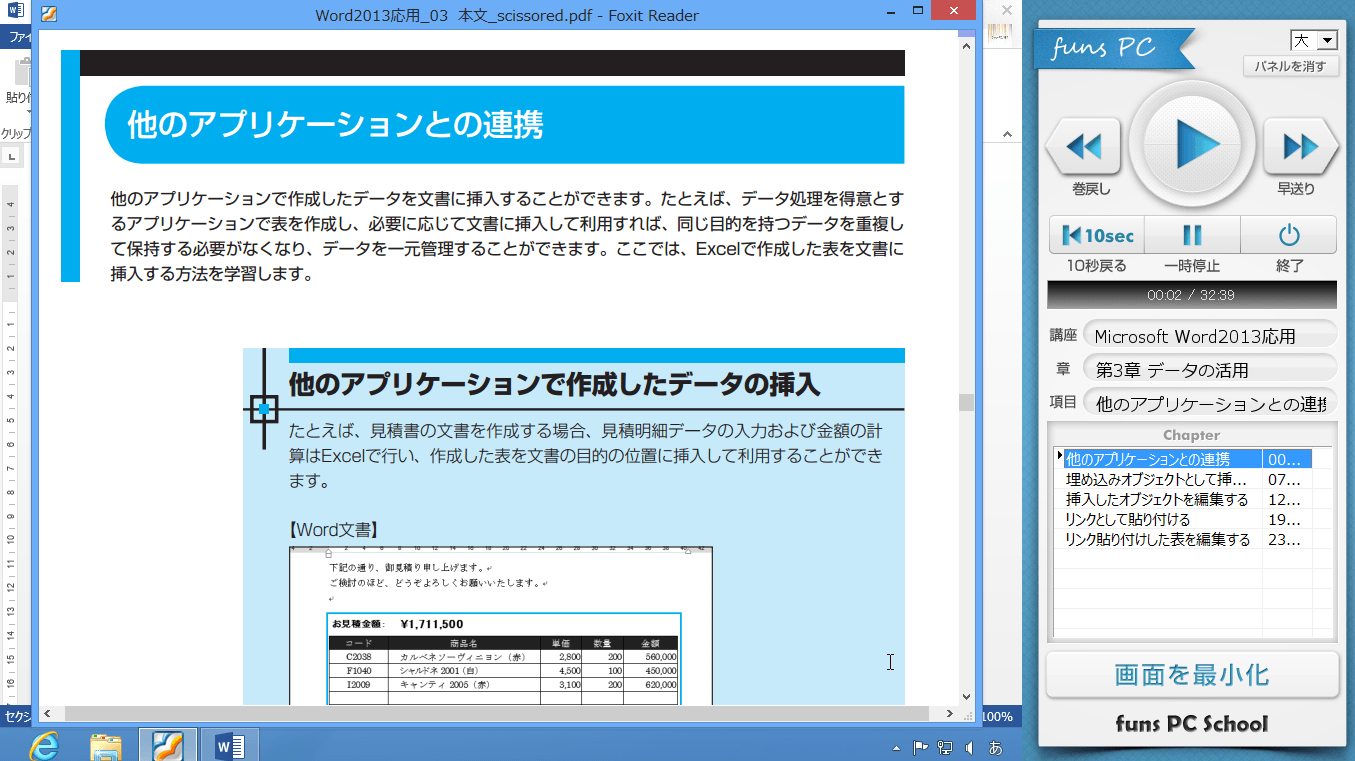The height and width of the screenshot is (761, 1355).
Task: End playback with the 終了 power icon
Action: coord(1289,235)
